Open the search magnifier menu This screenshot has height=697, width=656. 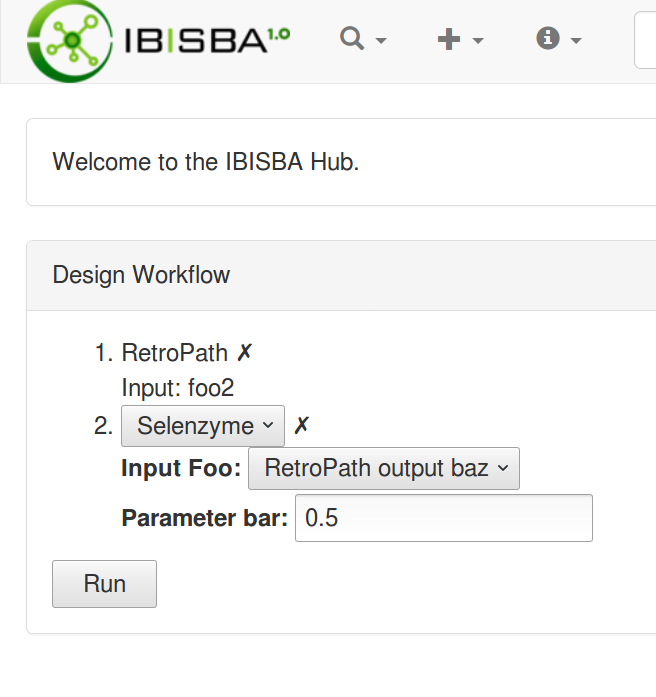coord(363,39)
